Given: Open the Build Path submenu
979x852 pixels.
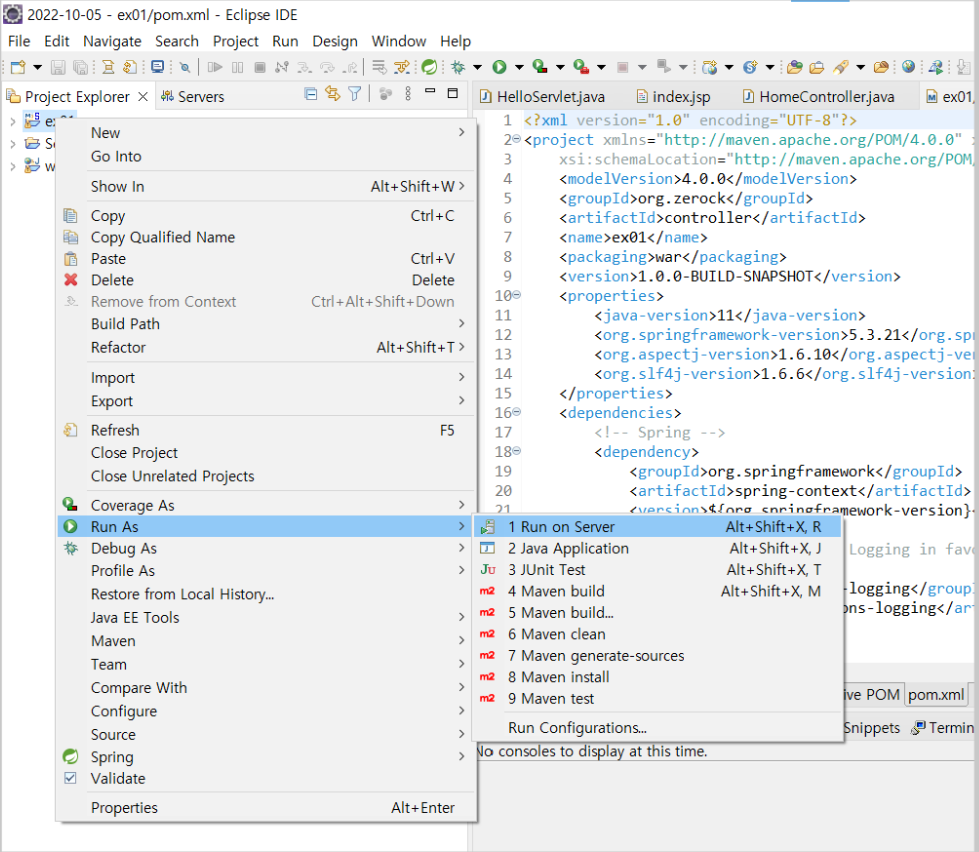Looking at the screenshot, I should tap(267, 324).
